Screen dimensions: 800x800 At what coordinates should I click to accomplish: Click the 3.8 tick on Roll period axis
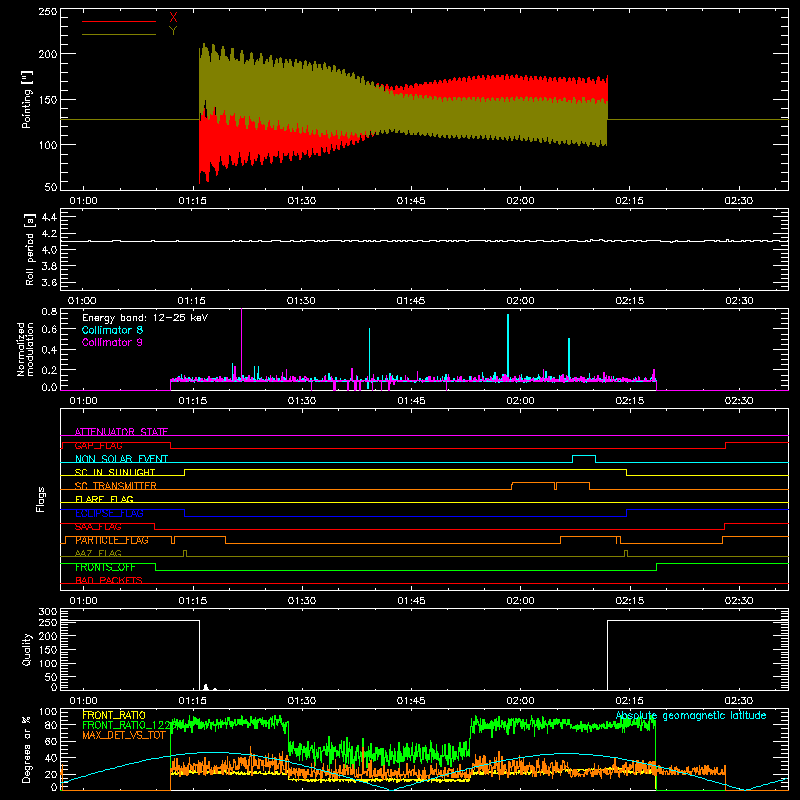click(x=49, y=266)
